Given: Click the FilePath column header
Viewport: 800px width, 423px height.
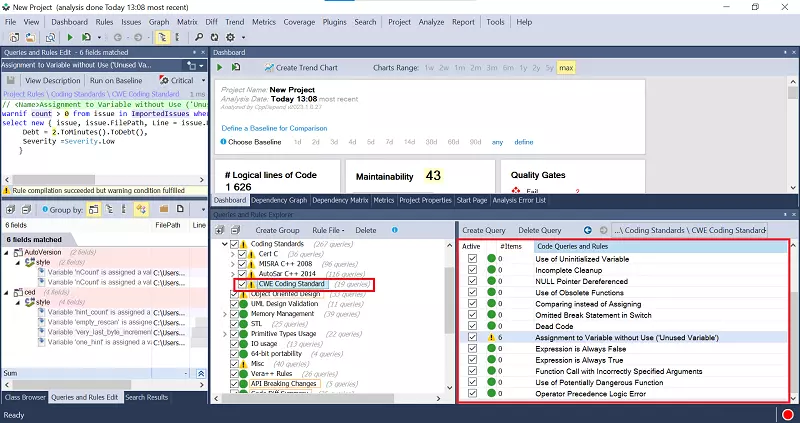Looking at the screenshot, I should tap(168, 225).
